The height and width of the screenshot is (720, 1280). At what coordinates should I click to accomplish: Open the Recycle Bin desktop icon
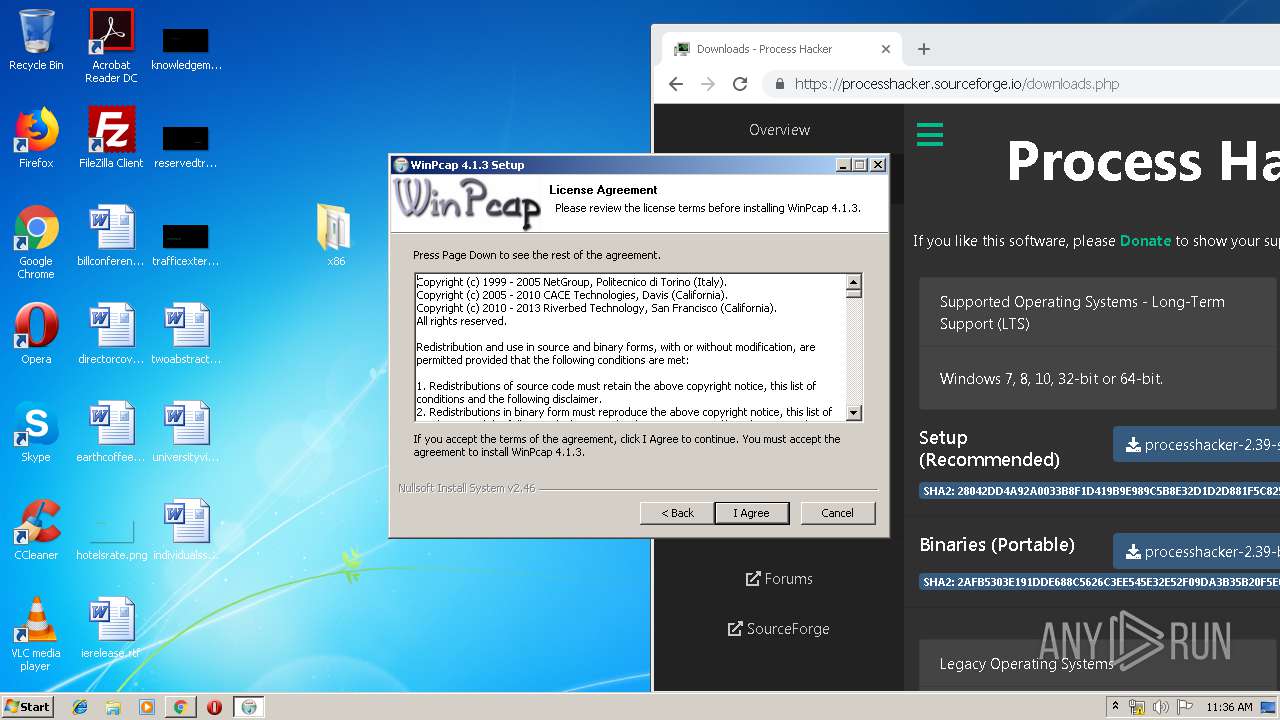(36, 40)
